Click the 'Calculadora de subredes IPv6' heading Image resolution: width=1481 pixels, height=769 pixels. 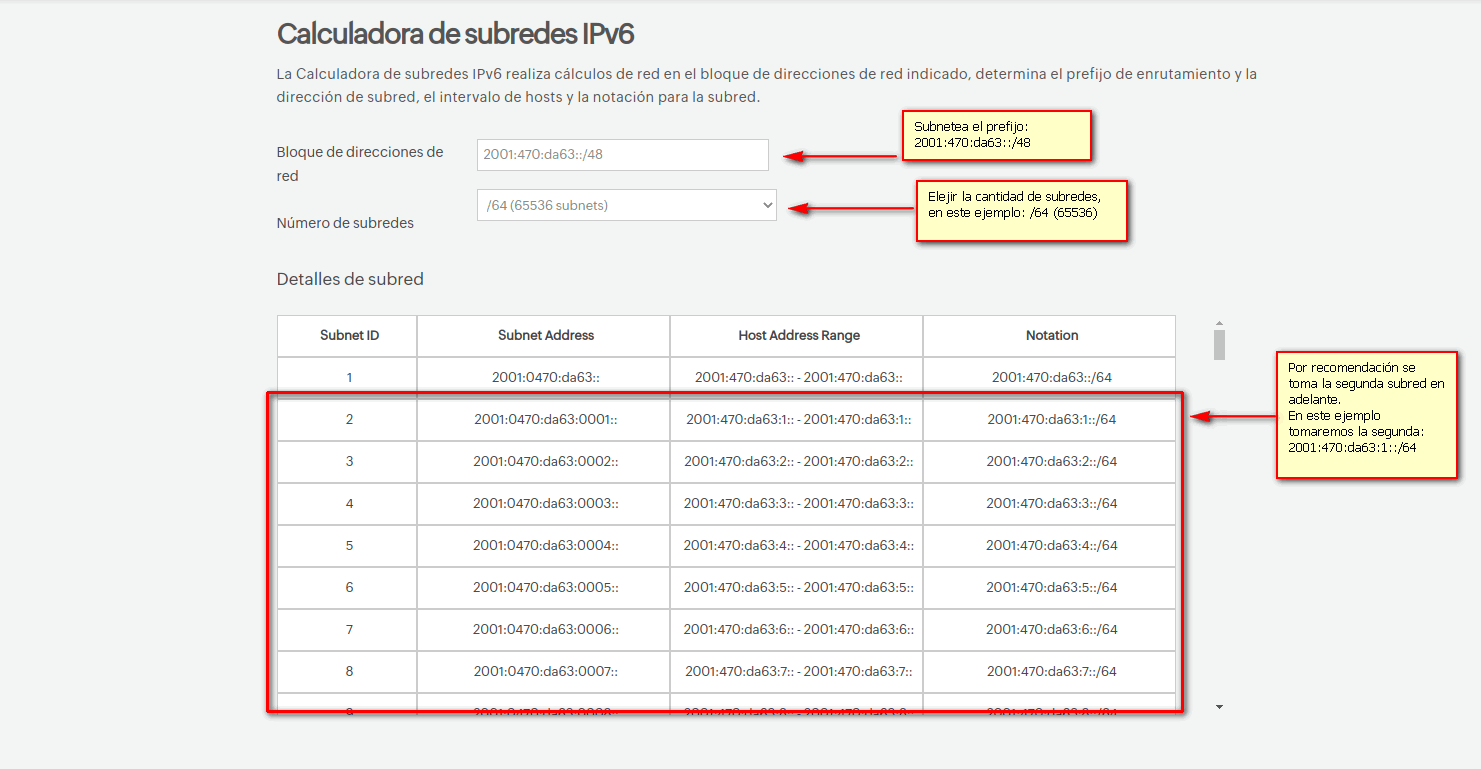pos(455,34)
